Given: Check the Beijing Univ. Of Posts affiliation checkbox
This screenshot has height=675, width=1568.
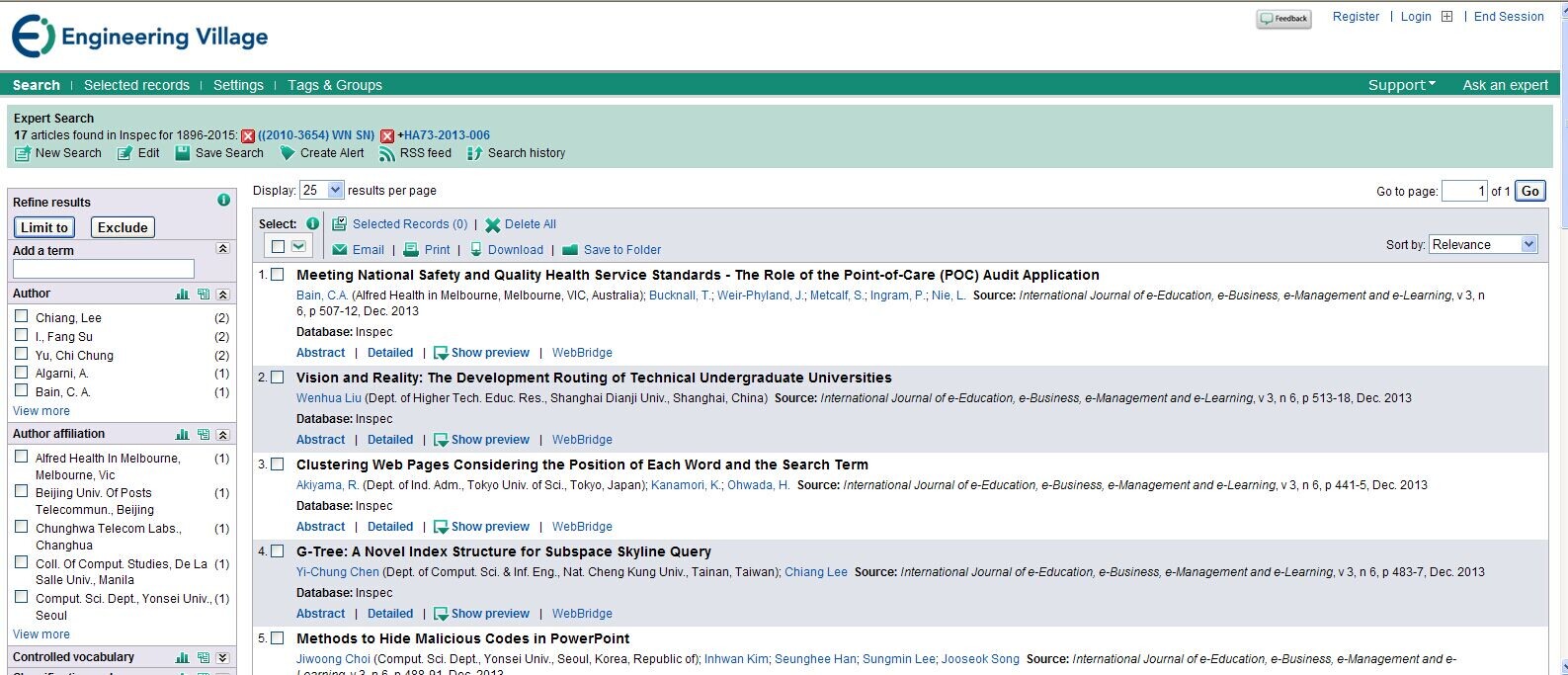Looking at the screenshot, I should pyautogui.click(x=21, y=491).
